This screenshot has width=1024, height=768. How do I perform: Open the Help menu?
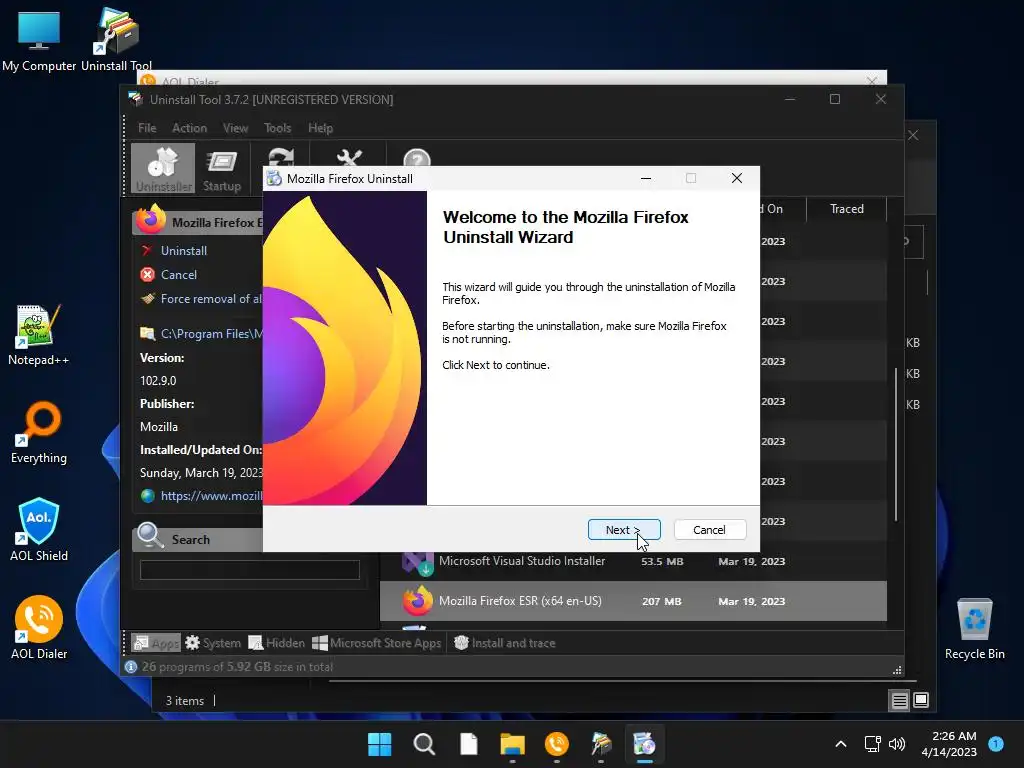coord(321,128)
